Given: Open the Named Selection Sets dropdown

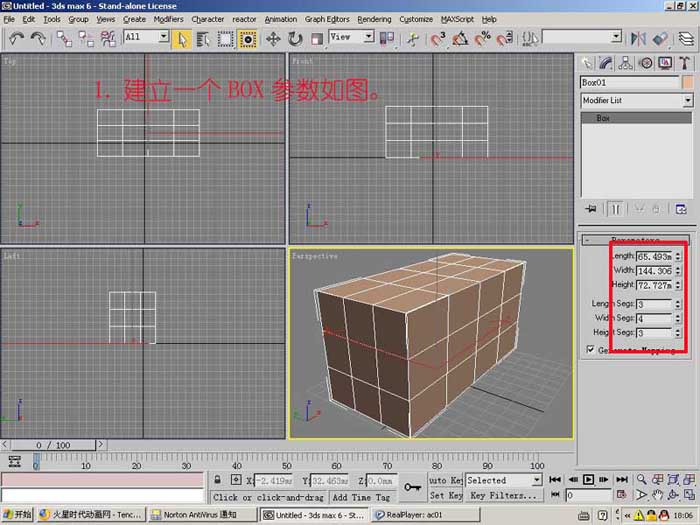Looking at the screenshot, I should [x=617, y=36].
